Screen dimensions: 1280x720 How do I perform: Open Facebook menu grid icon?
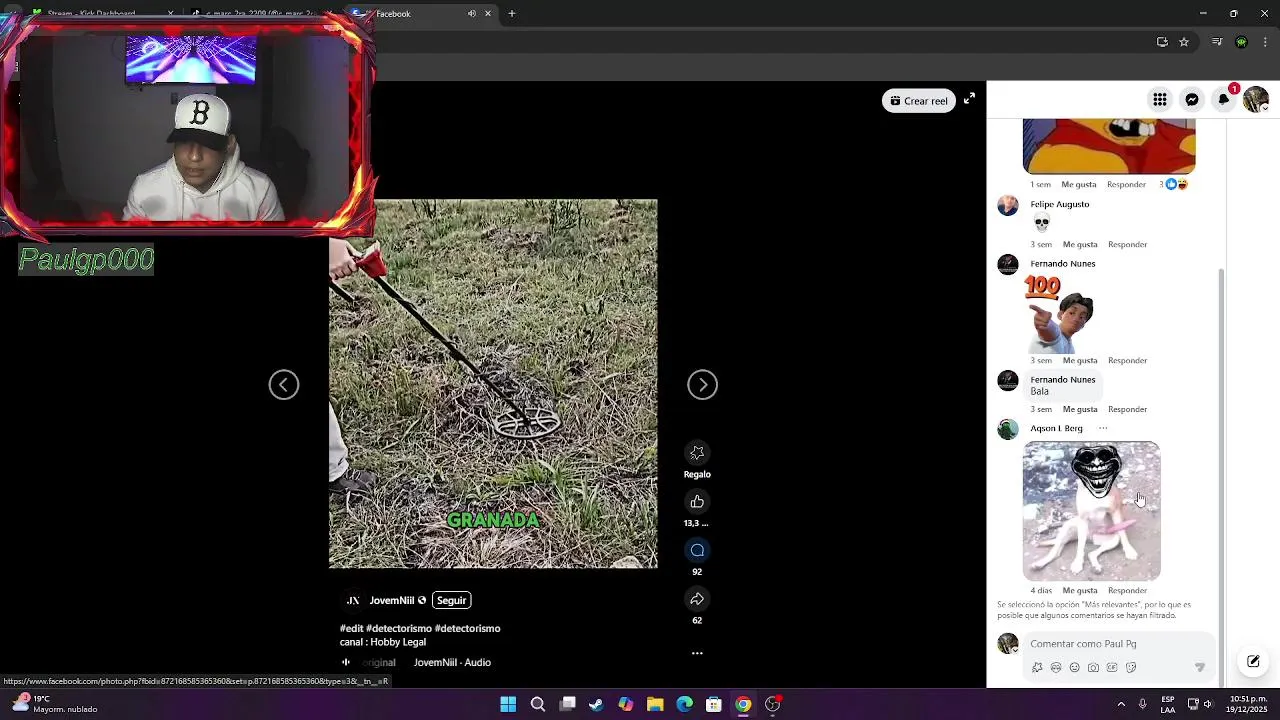pos(1160,99)
